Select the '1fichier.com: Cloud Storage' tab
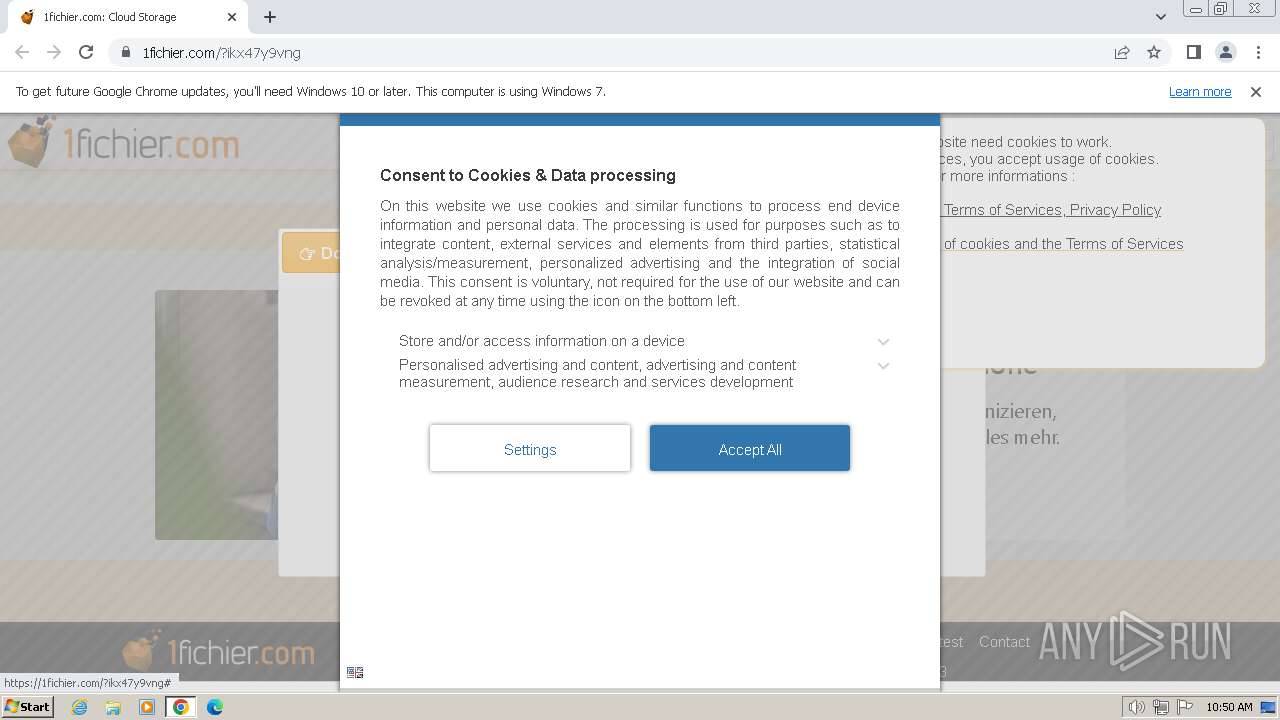The width and height of the screenshot is (1280, 720). 128,17
